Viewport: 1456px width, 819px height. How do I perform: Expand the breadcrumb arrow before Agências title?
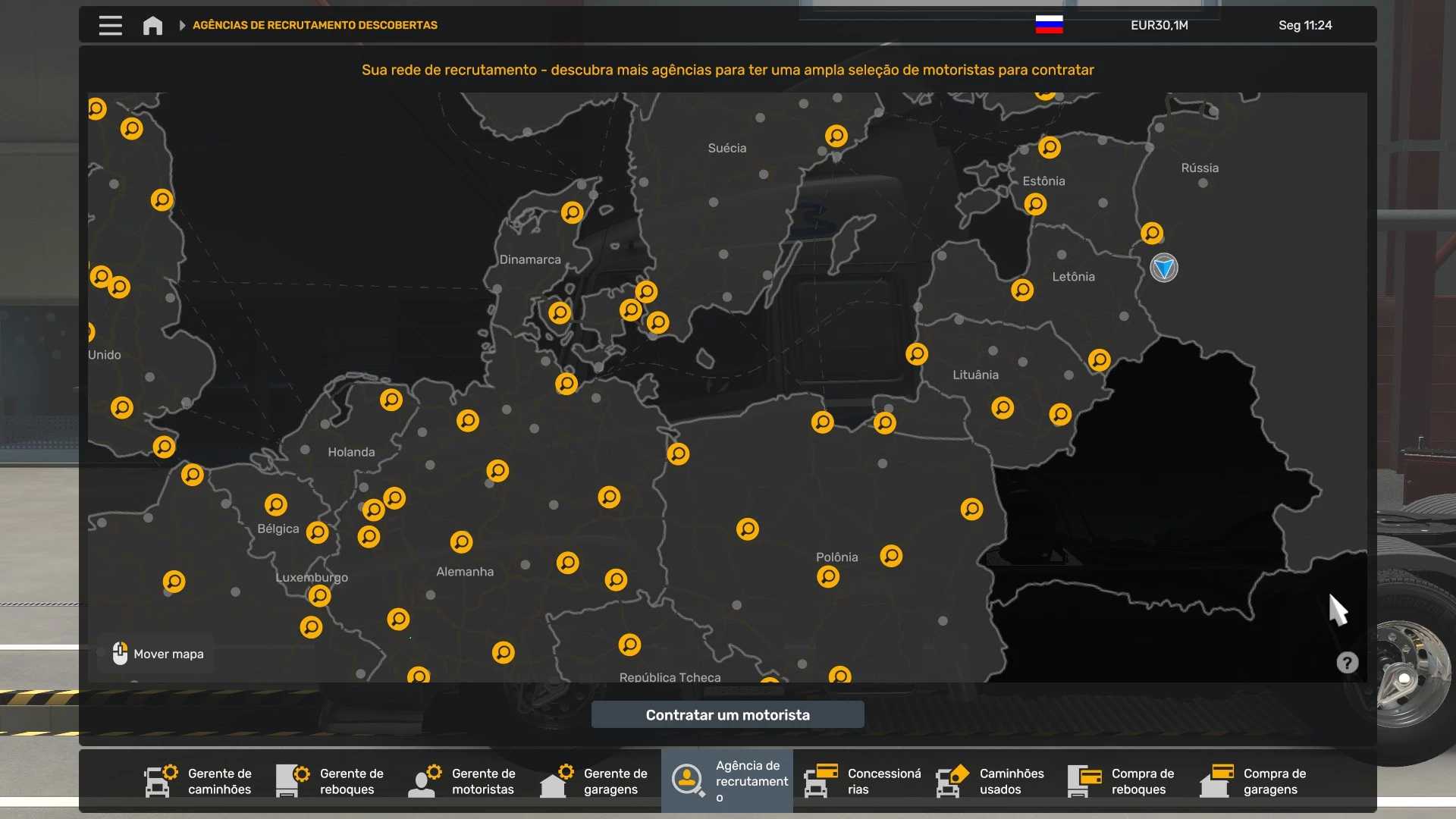[182, 25]
